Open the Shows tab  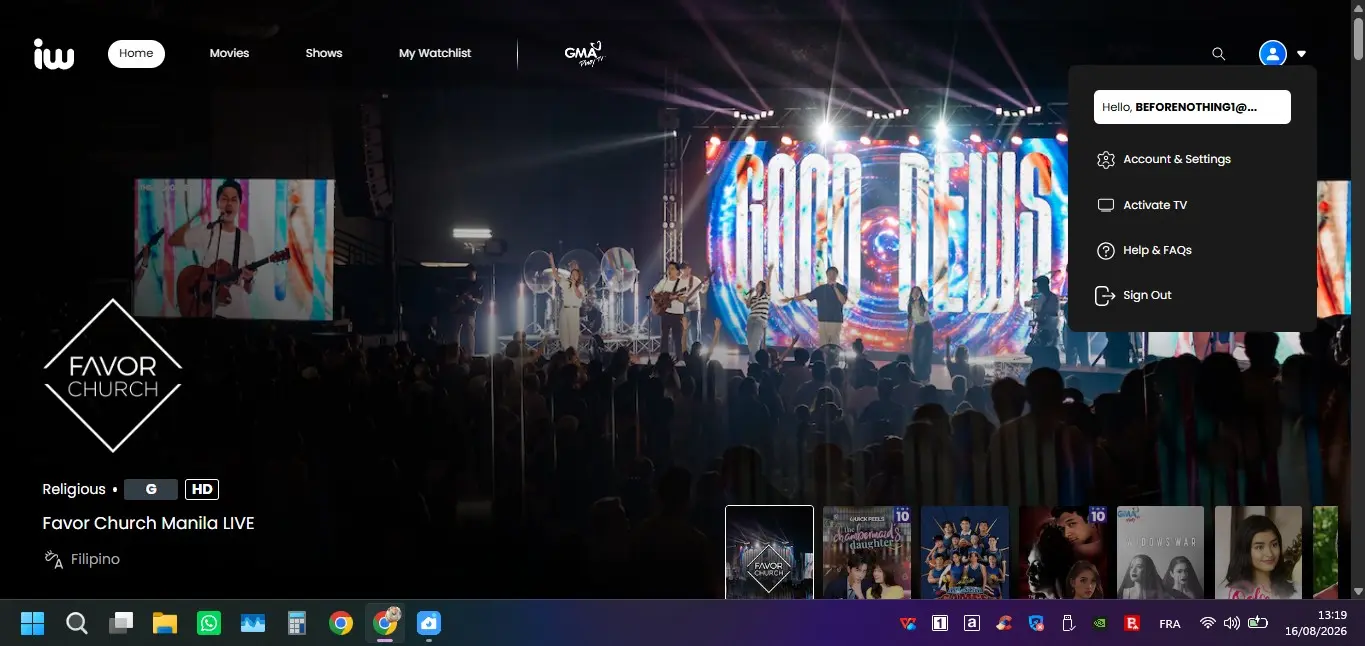point(324,53)
